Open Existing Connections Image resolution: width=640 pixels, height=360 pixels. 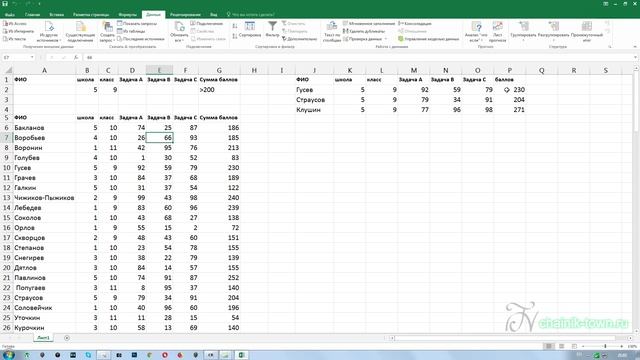click(x=80, y=32)
